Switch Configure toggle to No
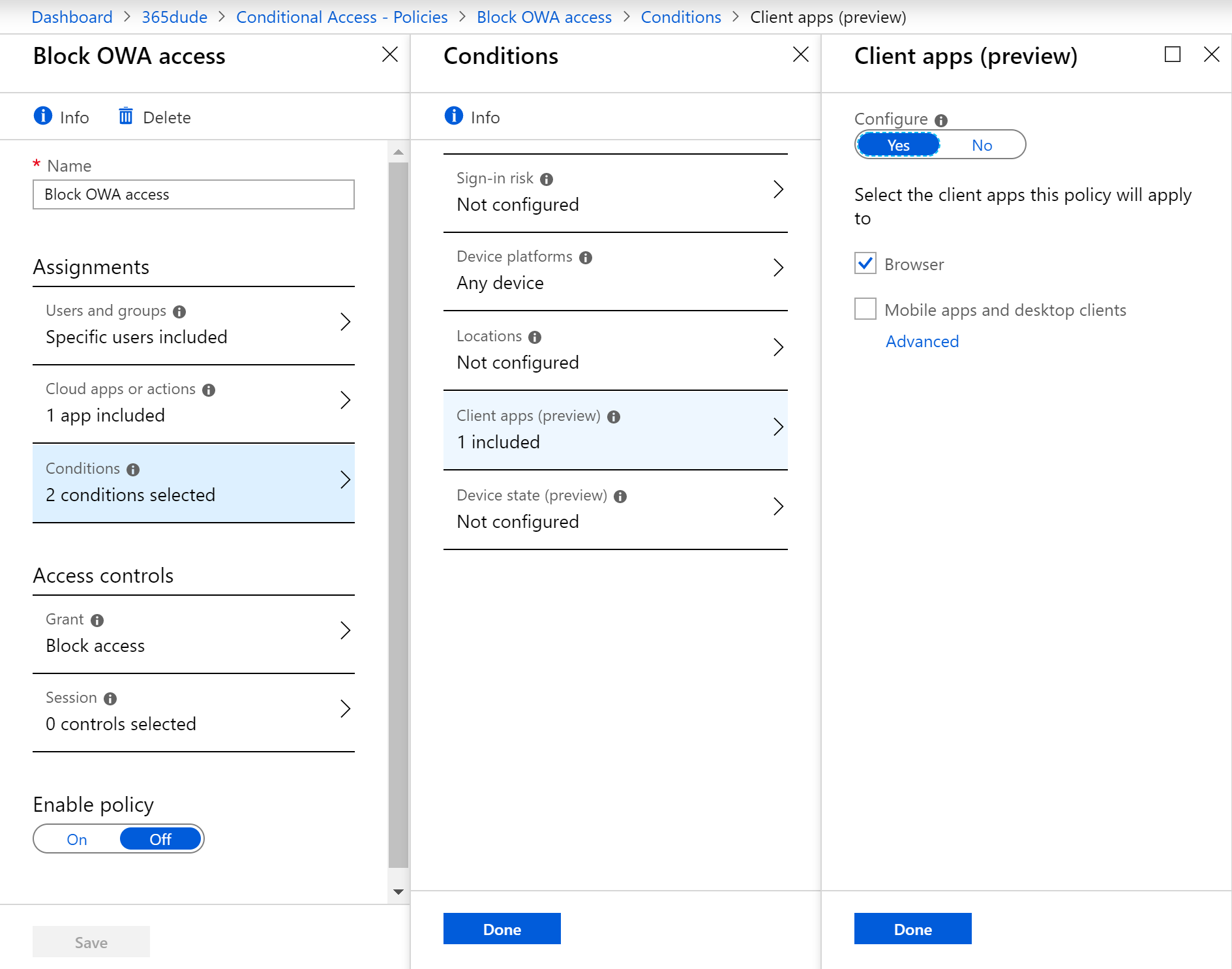Viewport: 1232px width, 969px height. [982, 145]
